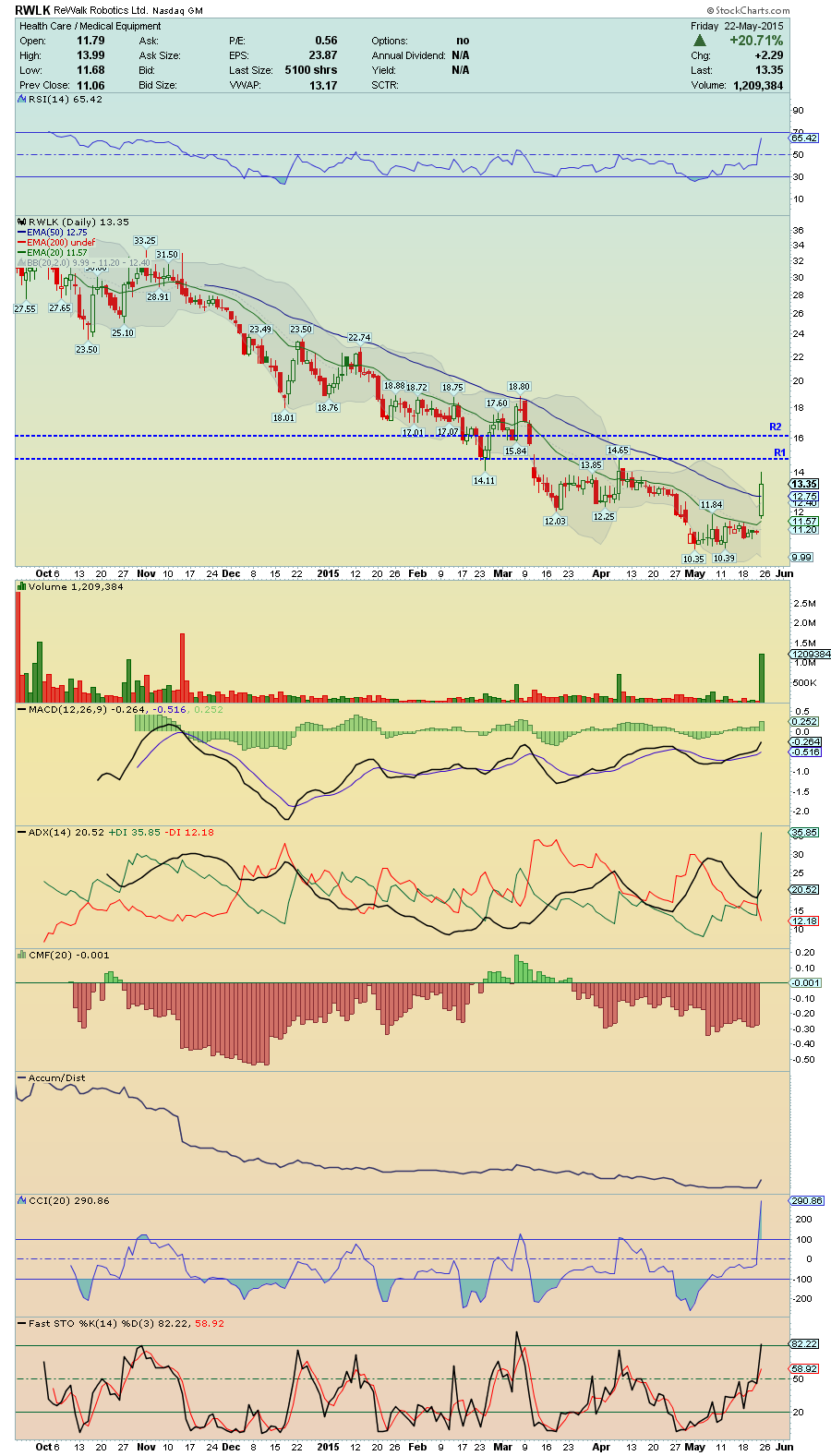Click the 1209384 volume axis tag
831x1456 pixels.
810,654
